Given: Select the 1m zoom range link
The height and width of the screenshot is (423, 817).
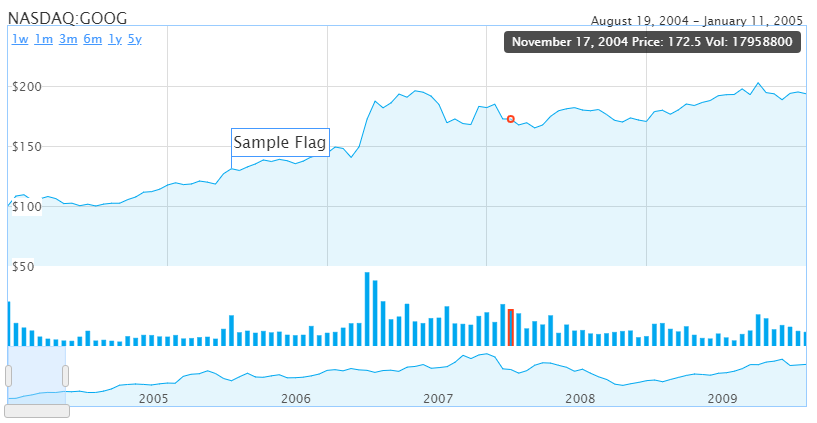Looking at the screenshot, I should click(x=44, y=39).
